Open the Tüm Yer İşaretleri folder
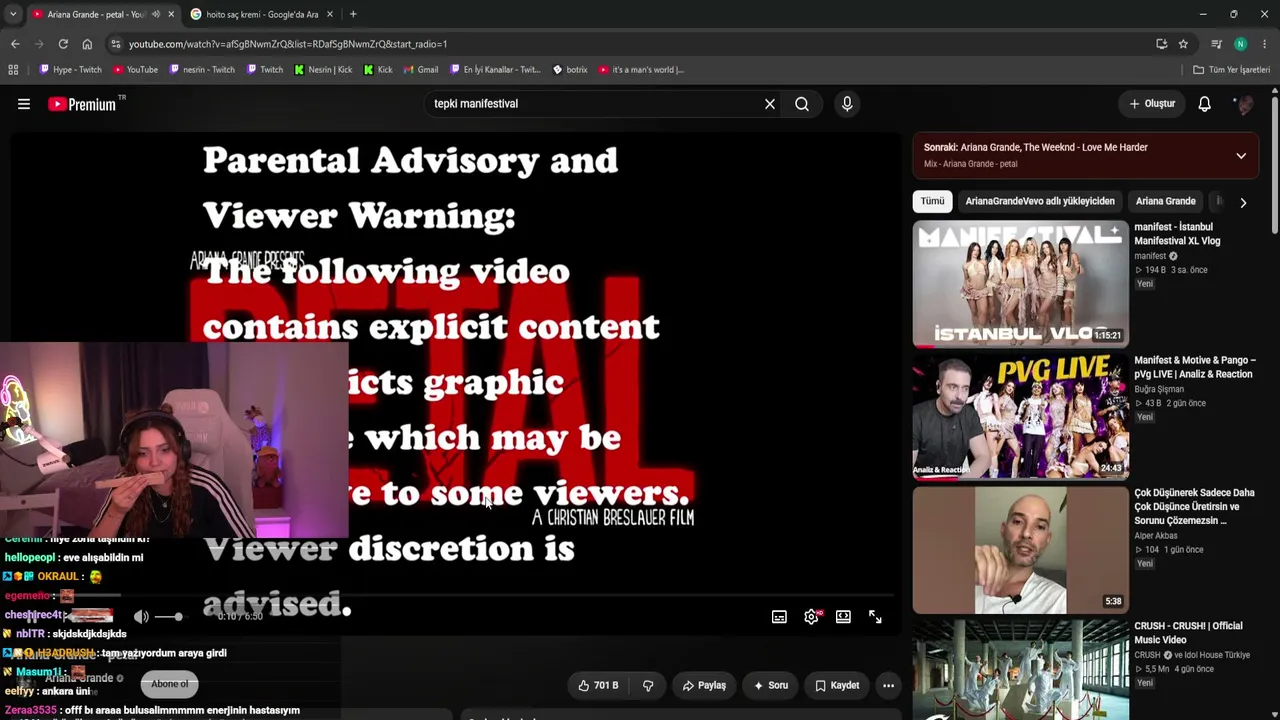 (1231, 70)
